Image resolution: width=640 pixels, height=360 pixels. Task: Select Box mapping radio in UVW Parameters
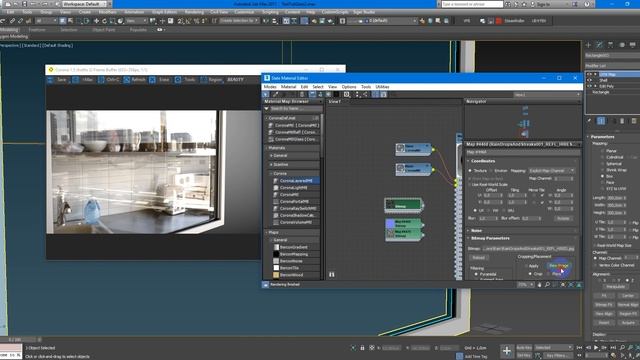coord(602,176)
